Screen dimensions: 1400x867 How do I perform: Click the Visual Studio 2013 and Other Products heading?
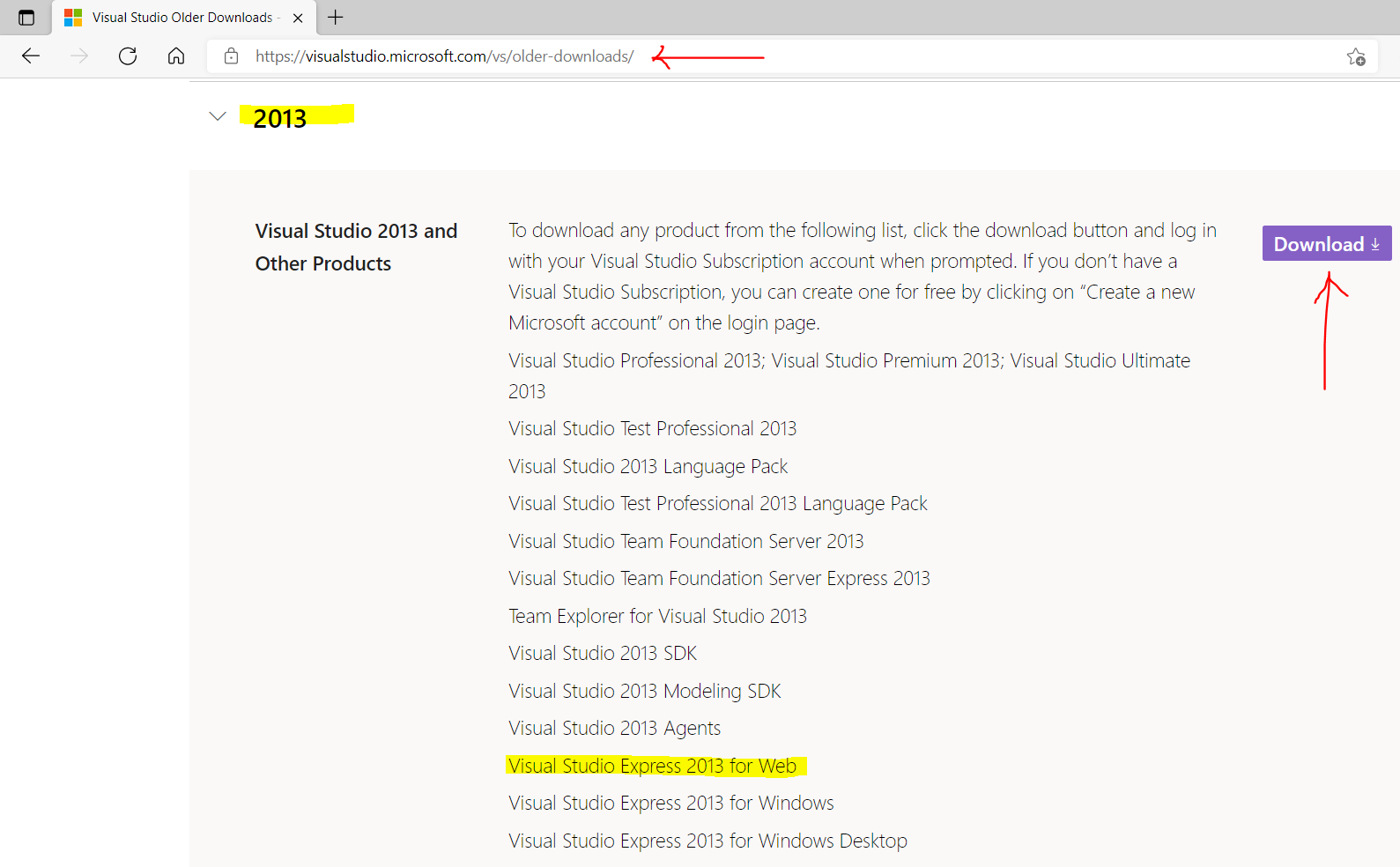point(356,247)
